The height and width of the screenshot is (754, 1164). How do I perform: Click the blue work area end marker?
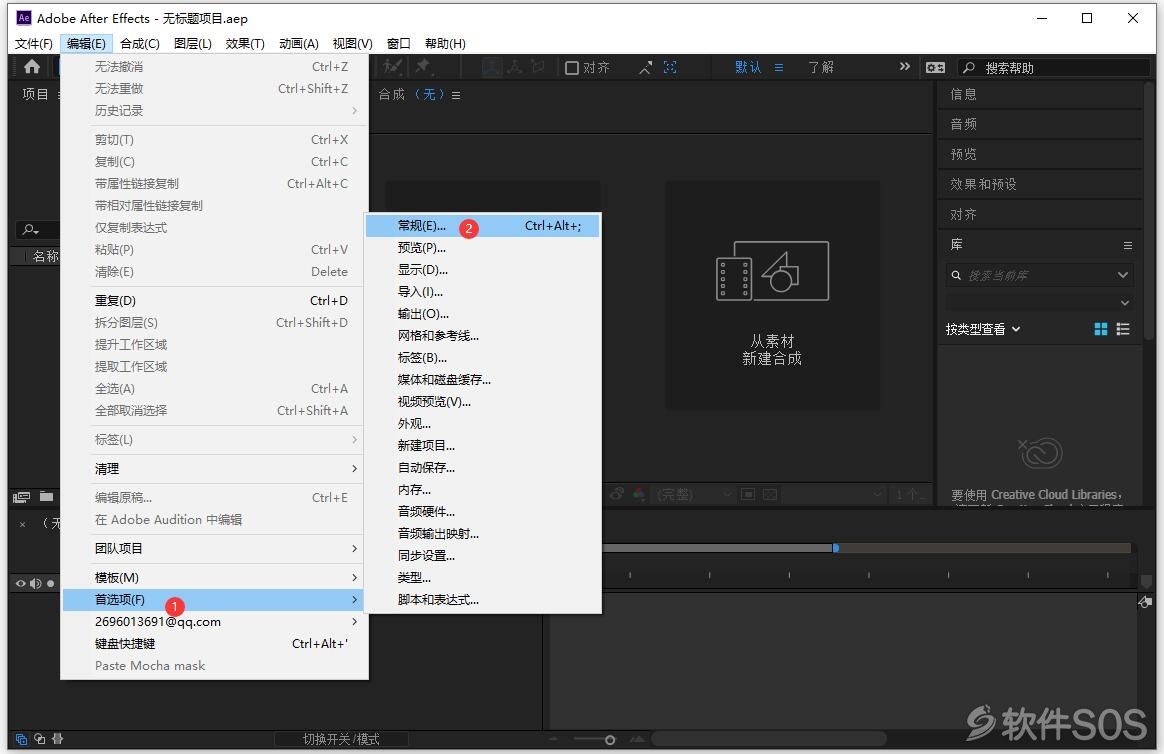pos(836,548)
